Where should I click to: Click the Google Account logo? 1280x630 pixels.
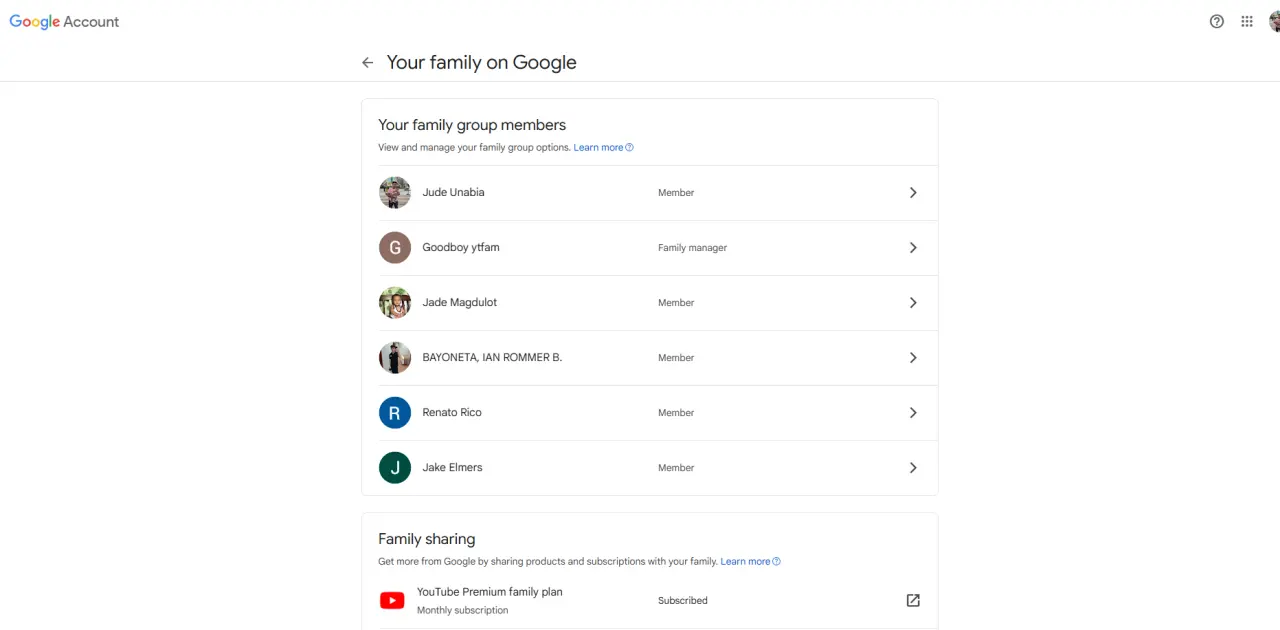[x=64, y=22]
